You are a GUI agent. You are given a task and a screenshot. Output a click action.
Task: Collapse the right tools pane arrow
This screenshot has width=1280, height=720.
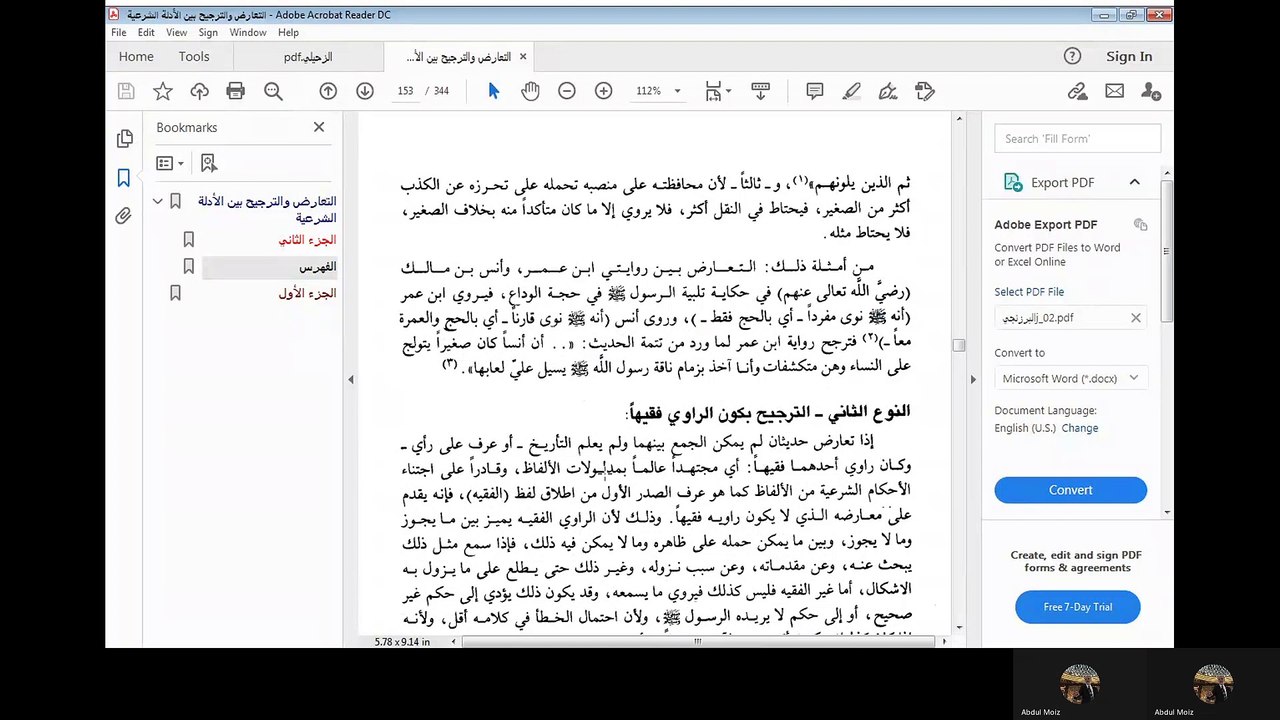pyautogui.click(x=973, y=379)
